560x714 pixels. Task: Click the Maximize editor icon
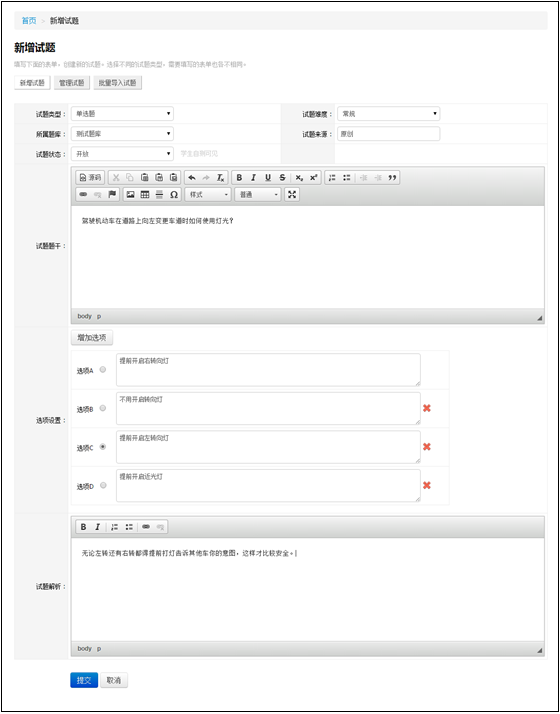292,194
